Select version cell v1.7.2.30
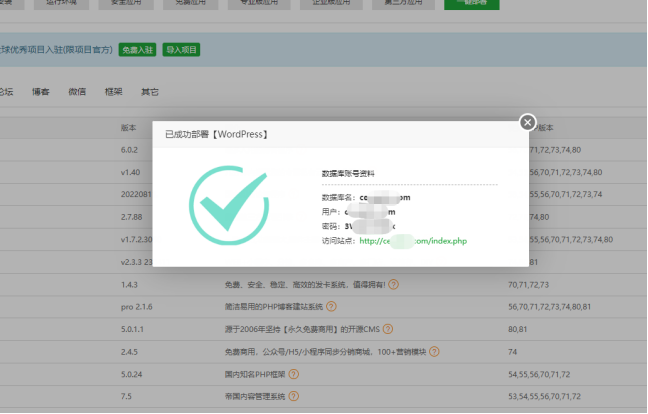The width and height of the screenshot is (648, 414). (136, 240)
